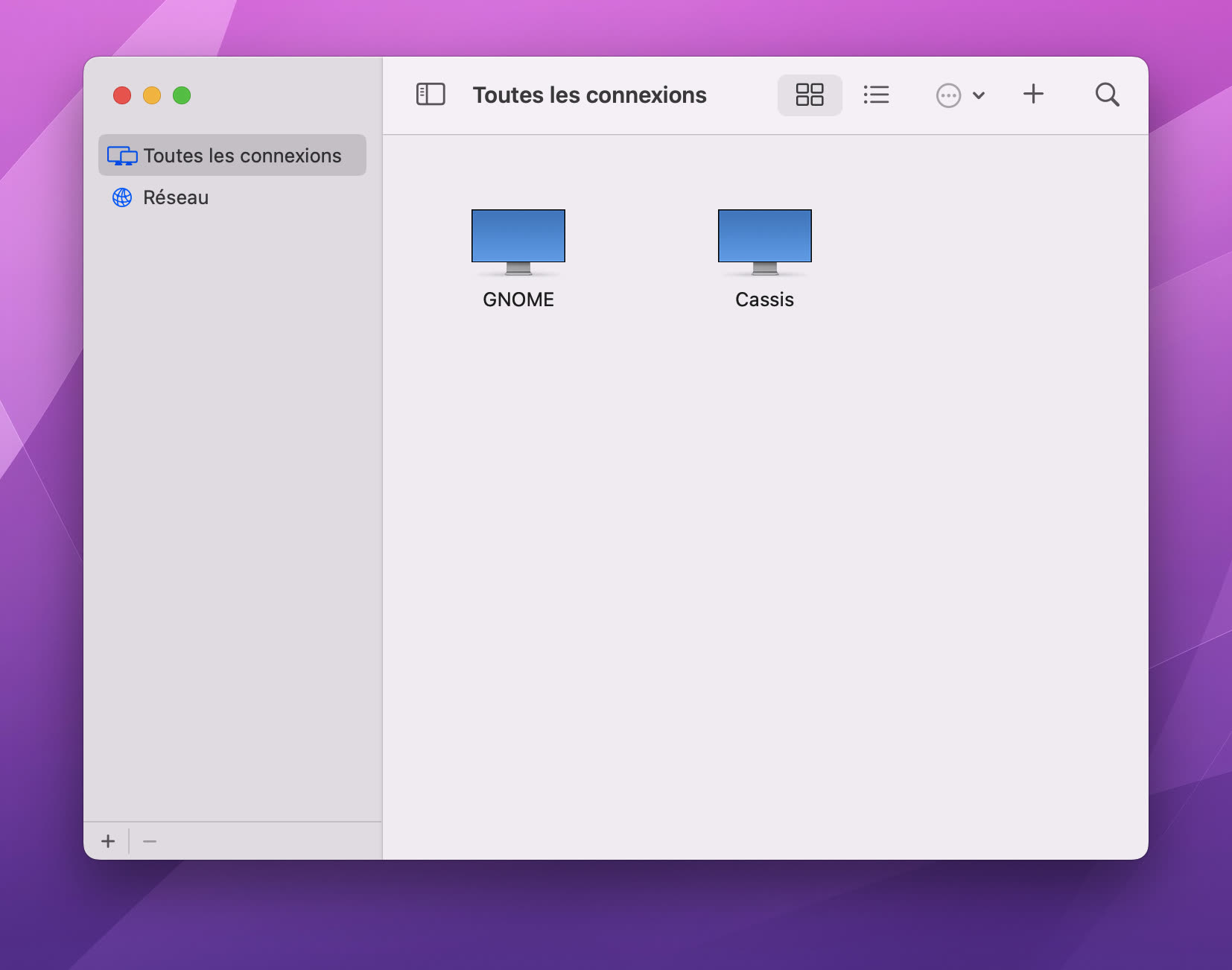Open the view options dropdown arrow
This screenshot has height=970, width=1232.
tap(979, 95)
